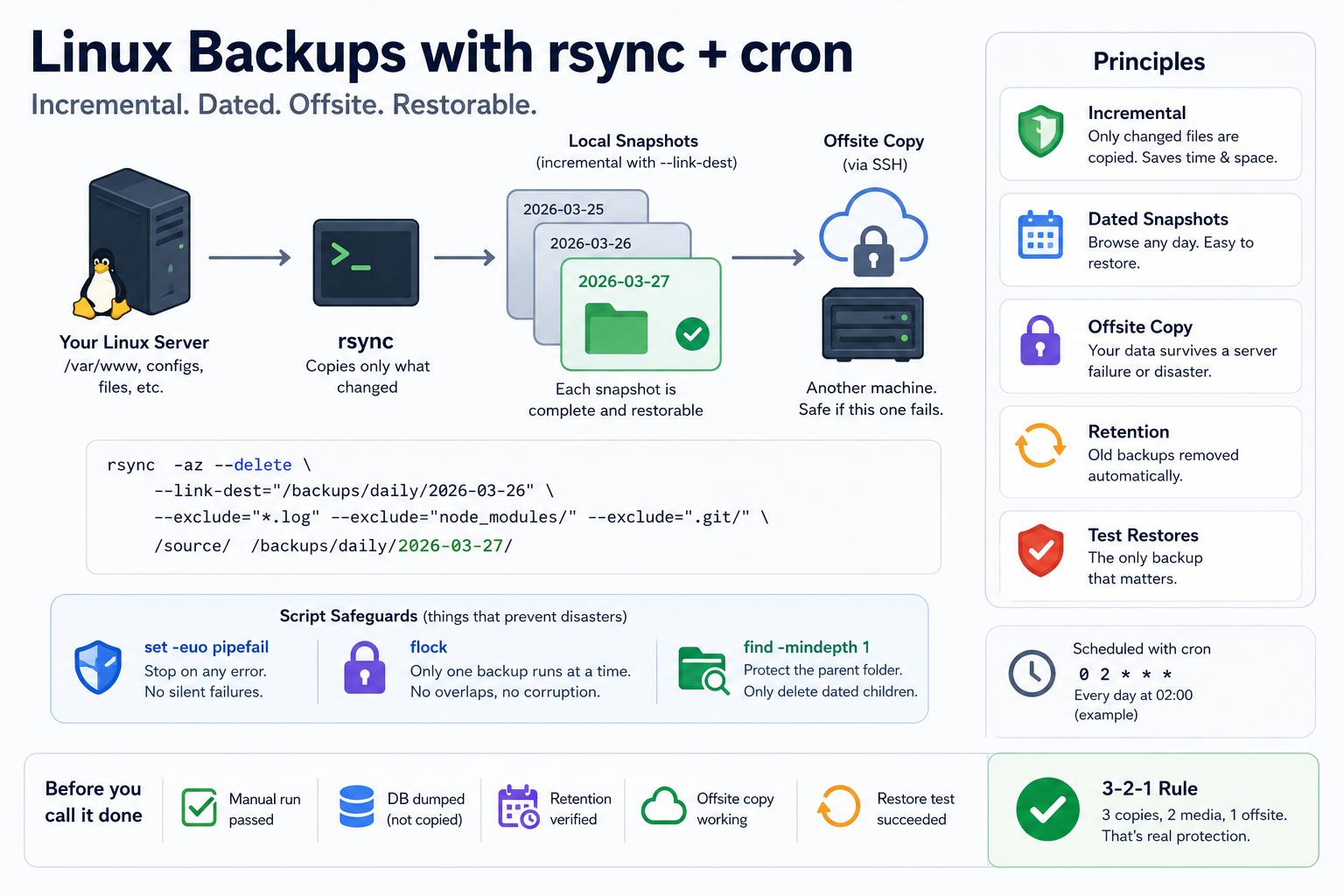This screenshot has height=896, width=1344.
Task: Click the orange restore arrow beside Restore test succeeded
Action: tap(839, 807)
